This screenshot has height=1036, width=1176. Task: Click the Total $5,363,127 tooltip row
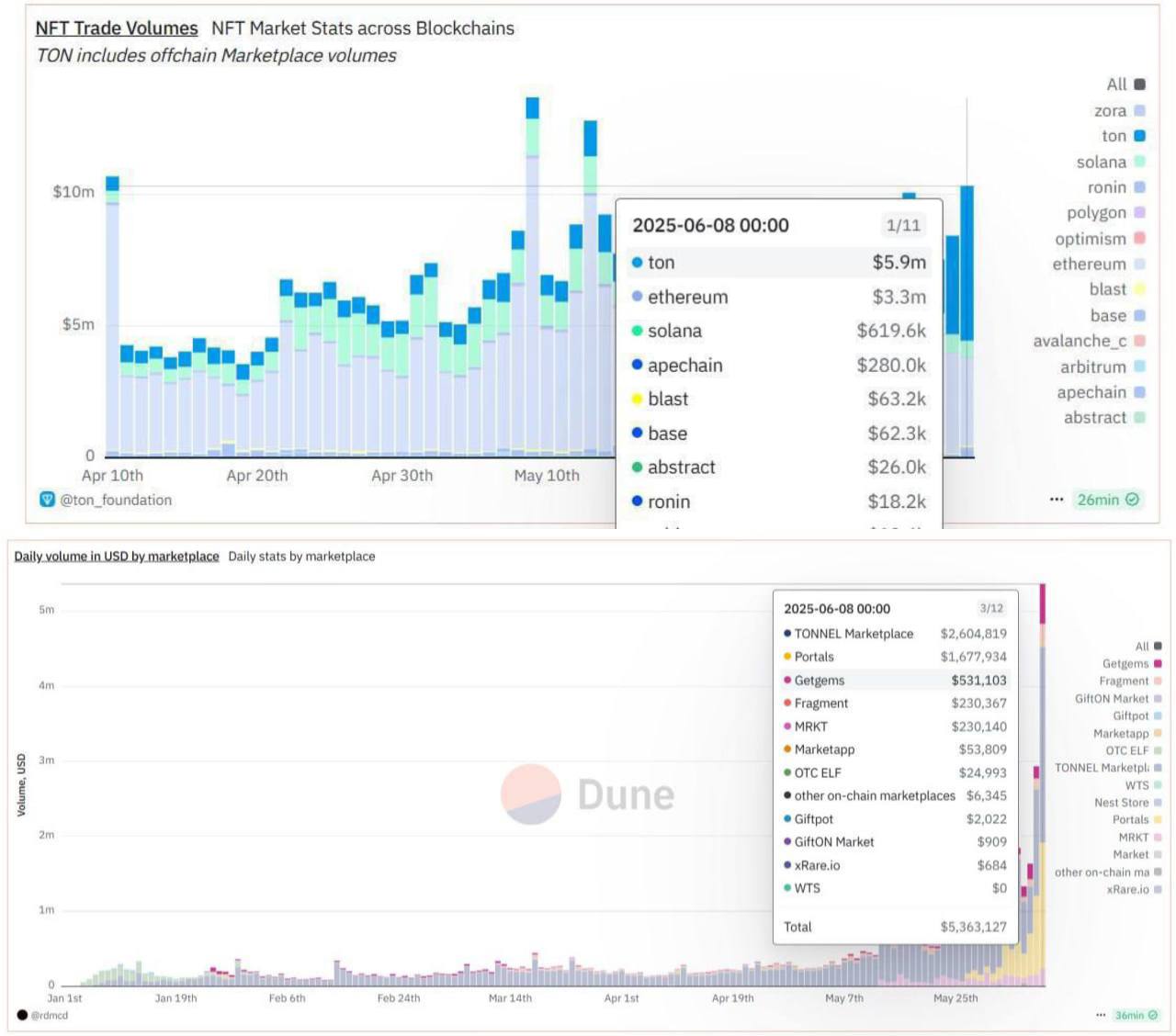coord(895,927)
